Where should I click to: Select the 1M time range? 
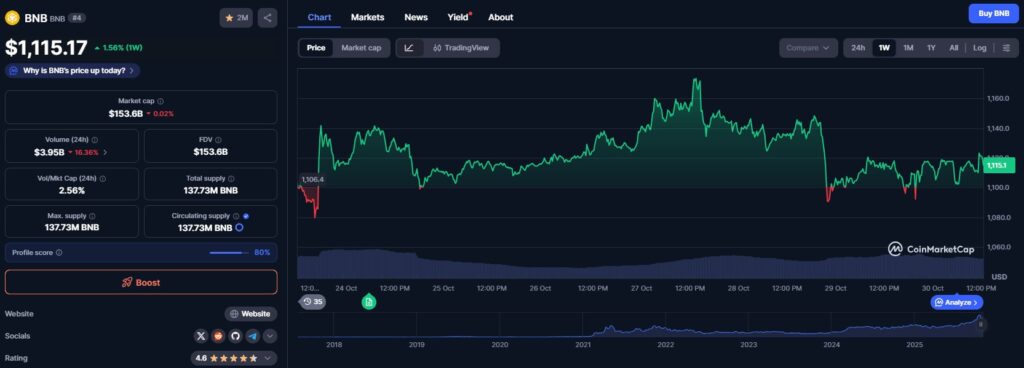908,48
